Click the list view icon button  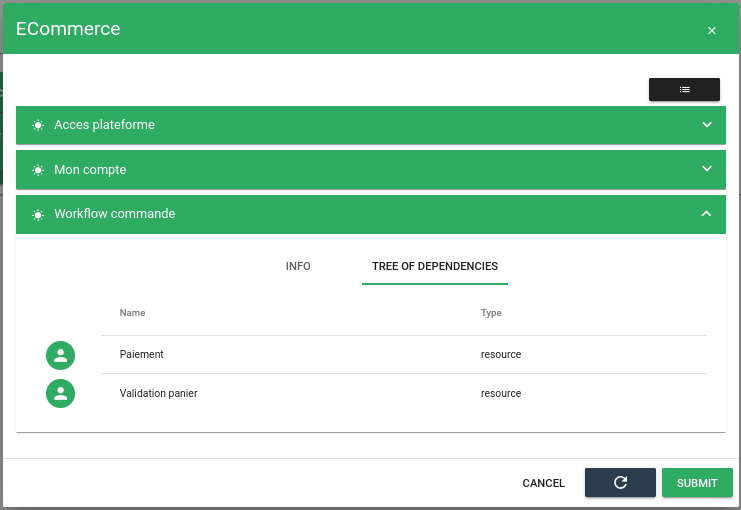(x=684, y=90)
